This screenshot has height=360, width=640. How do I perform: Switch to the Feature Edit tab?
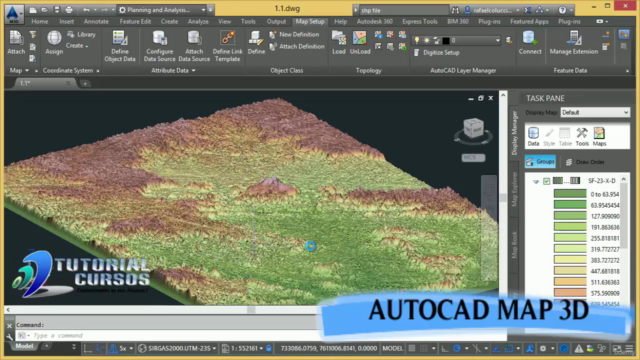click(135, 21)
